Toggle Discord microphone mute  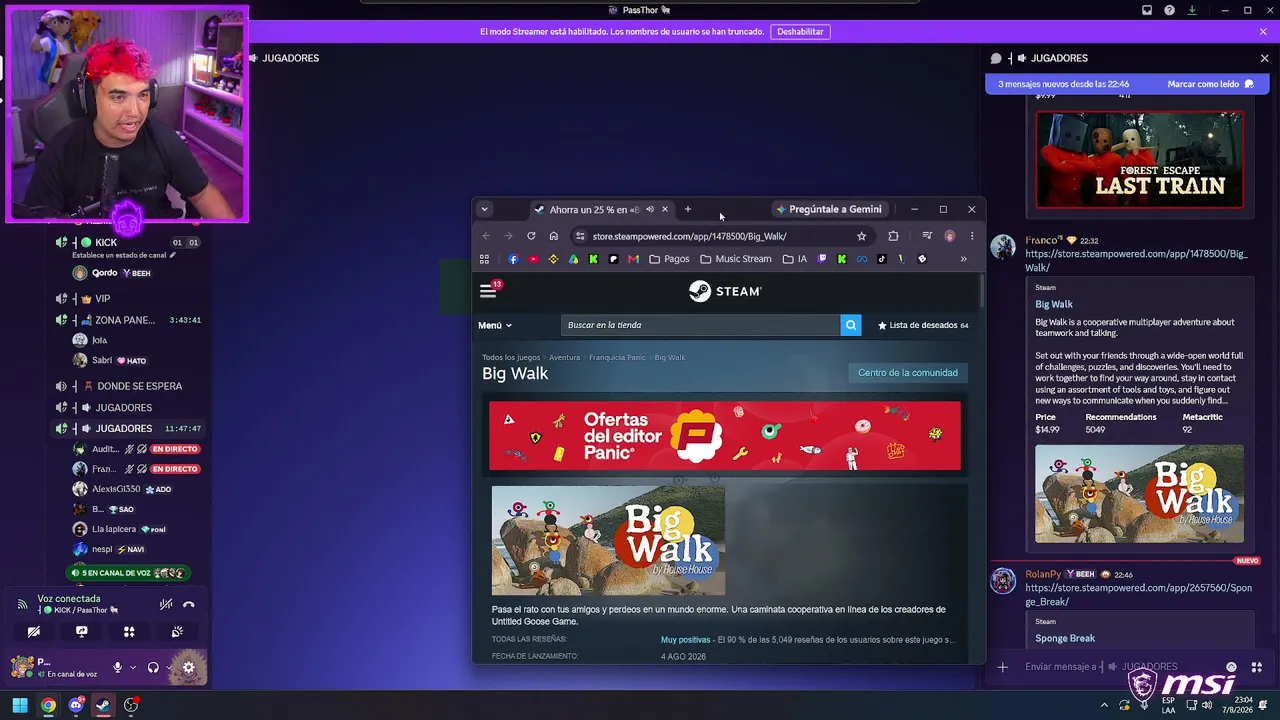(x=117, y=667)
